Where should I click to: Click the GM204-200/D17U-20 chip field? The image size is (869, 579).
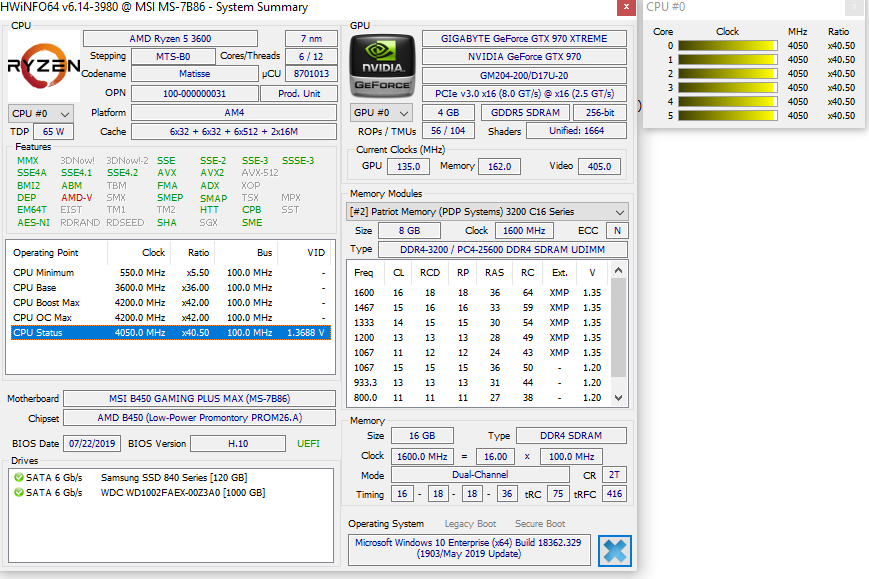point(524,75)
